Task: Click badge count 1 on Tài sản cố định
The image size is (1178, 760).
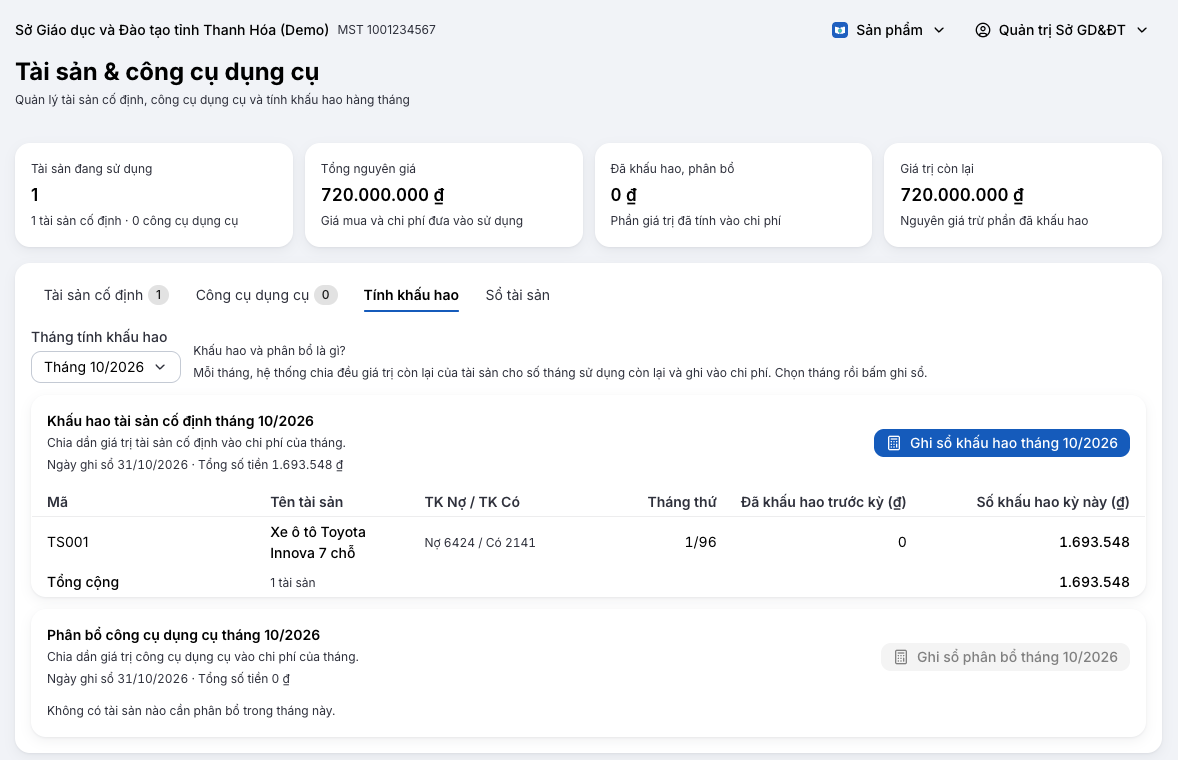Action: 159,295
